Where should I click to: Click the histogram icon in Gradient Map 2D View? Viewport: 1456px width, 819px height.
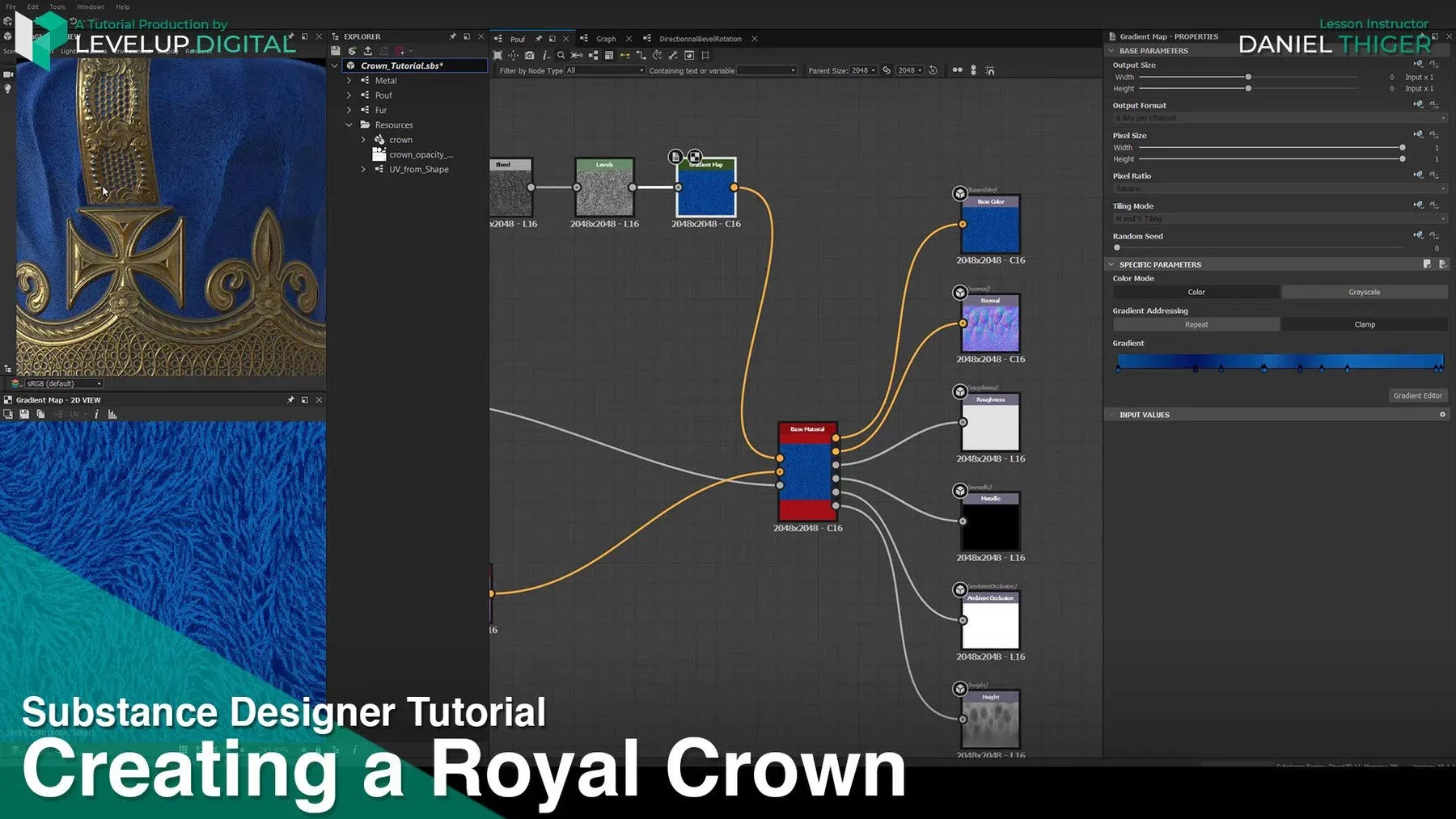[x=111, y=414]
